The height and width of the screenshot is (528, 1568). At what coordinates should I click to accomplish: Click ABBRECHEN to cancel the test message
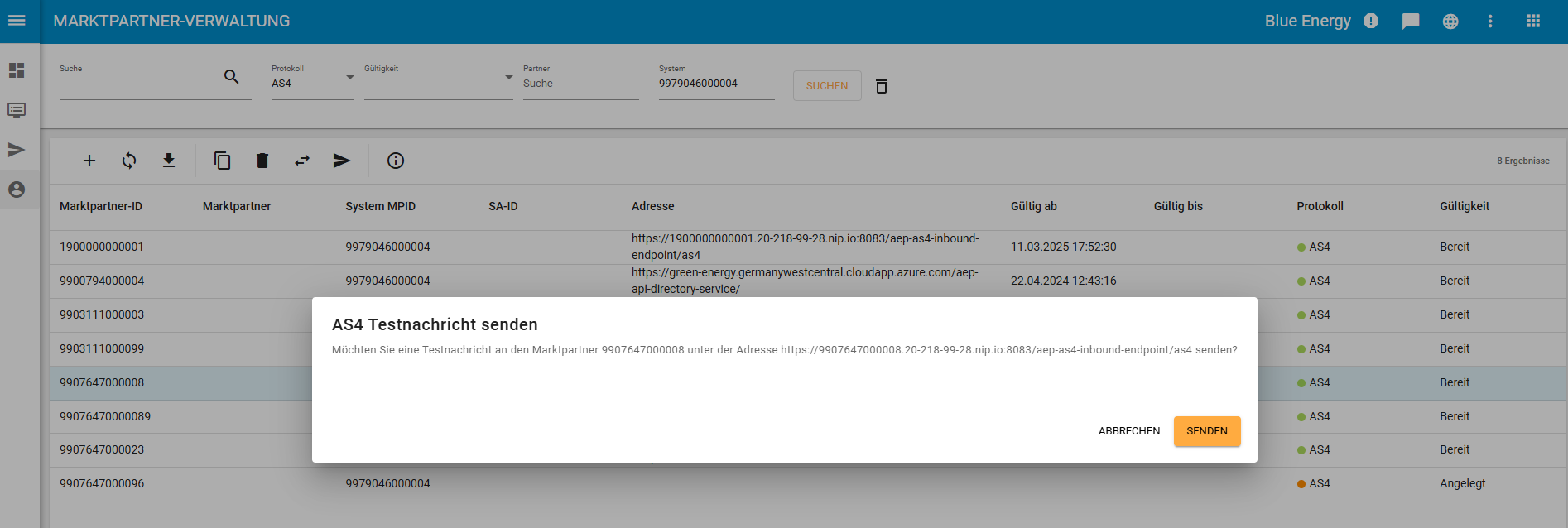(1128, 431)
